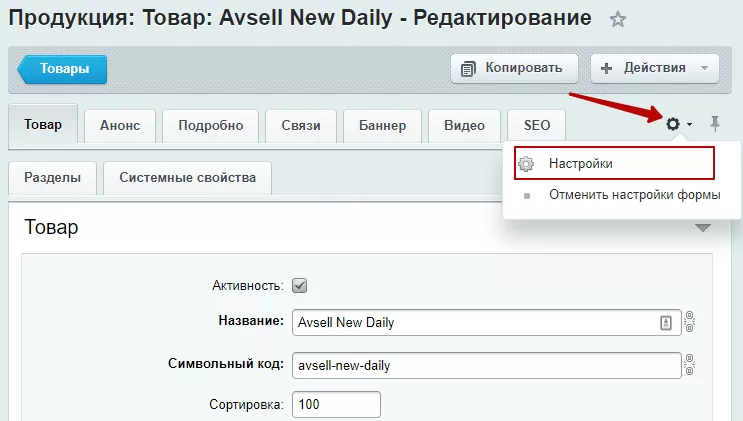Go back via the Товары button

[62, 69]
